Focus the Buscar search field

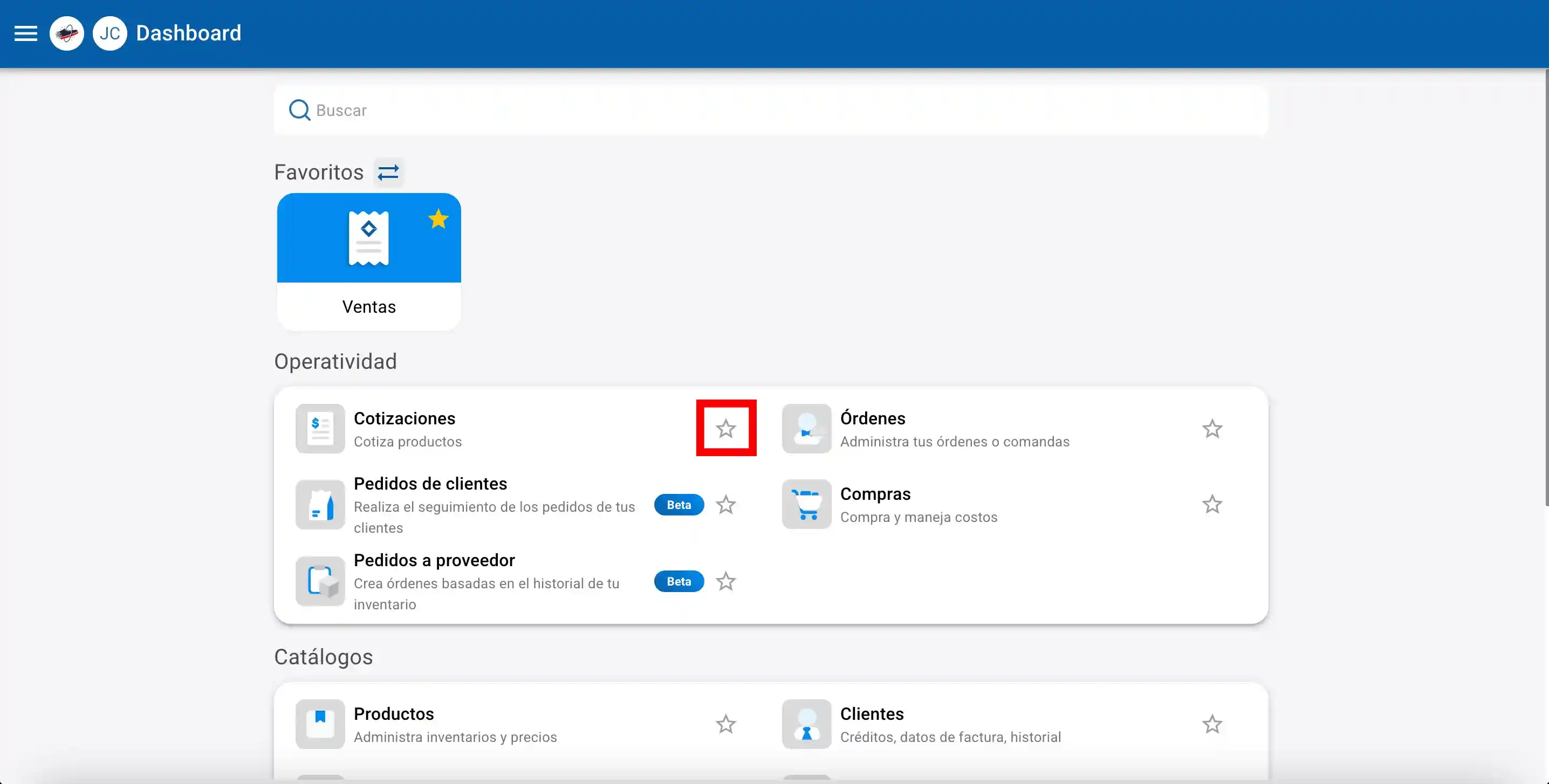click(x=771, y=110)
